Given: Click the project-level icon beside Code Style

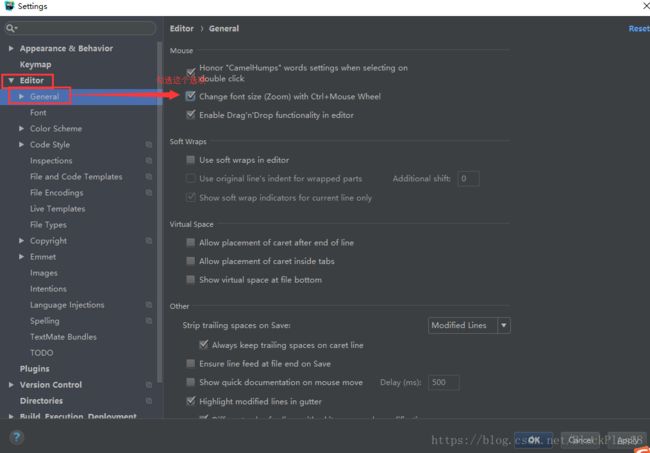Looking at the screenshot, I should [149, 145].
